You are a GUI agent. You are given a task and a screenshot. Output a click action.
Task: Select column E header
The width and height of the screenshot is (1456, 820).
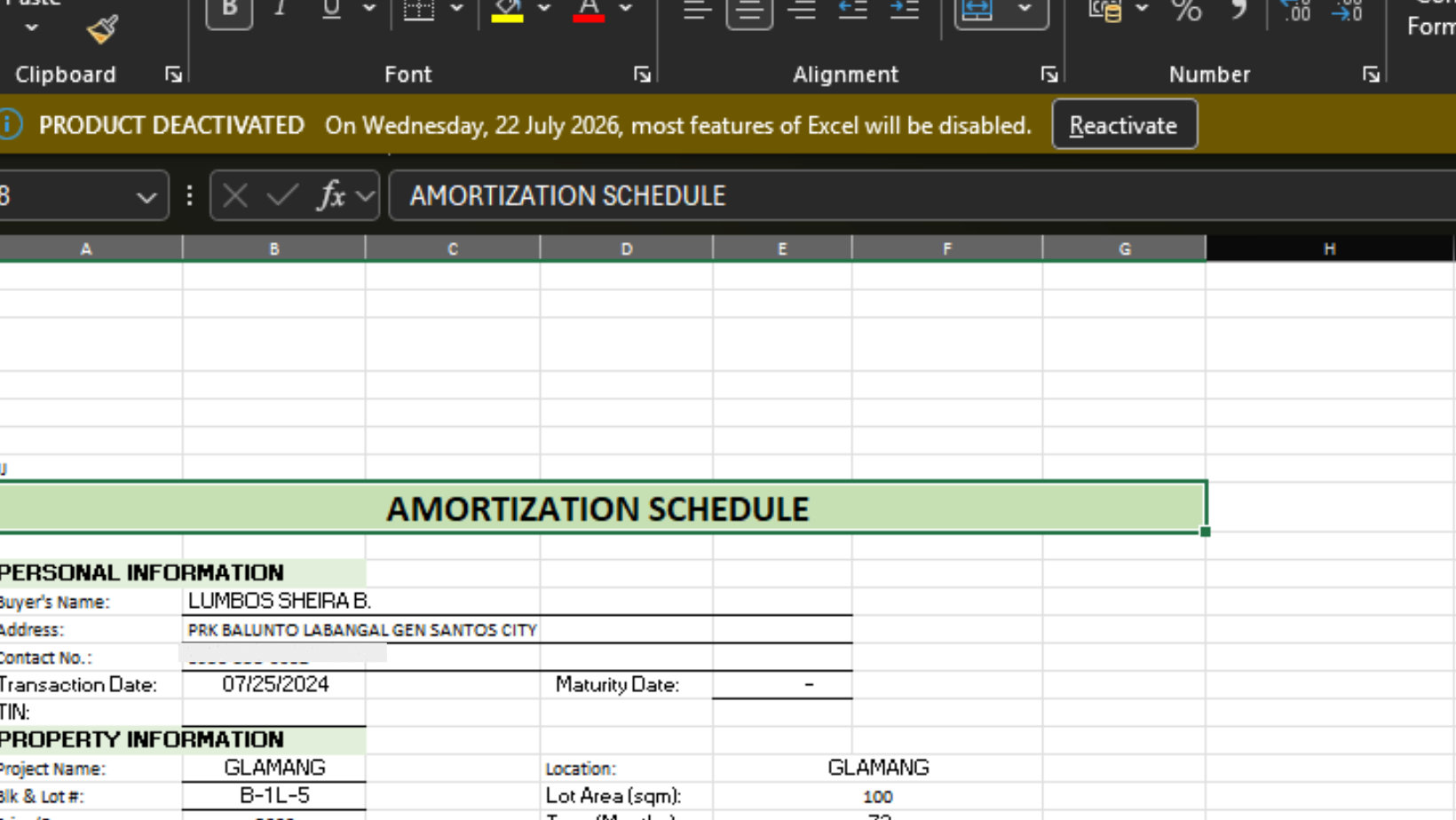(782, 248)
